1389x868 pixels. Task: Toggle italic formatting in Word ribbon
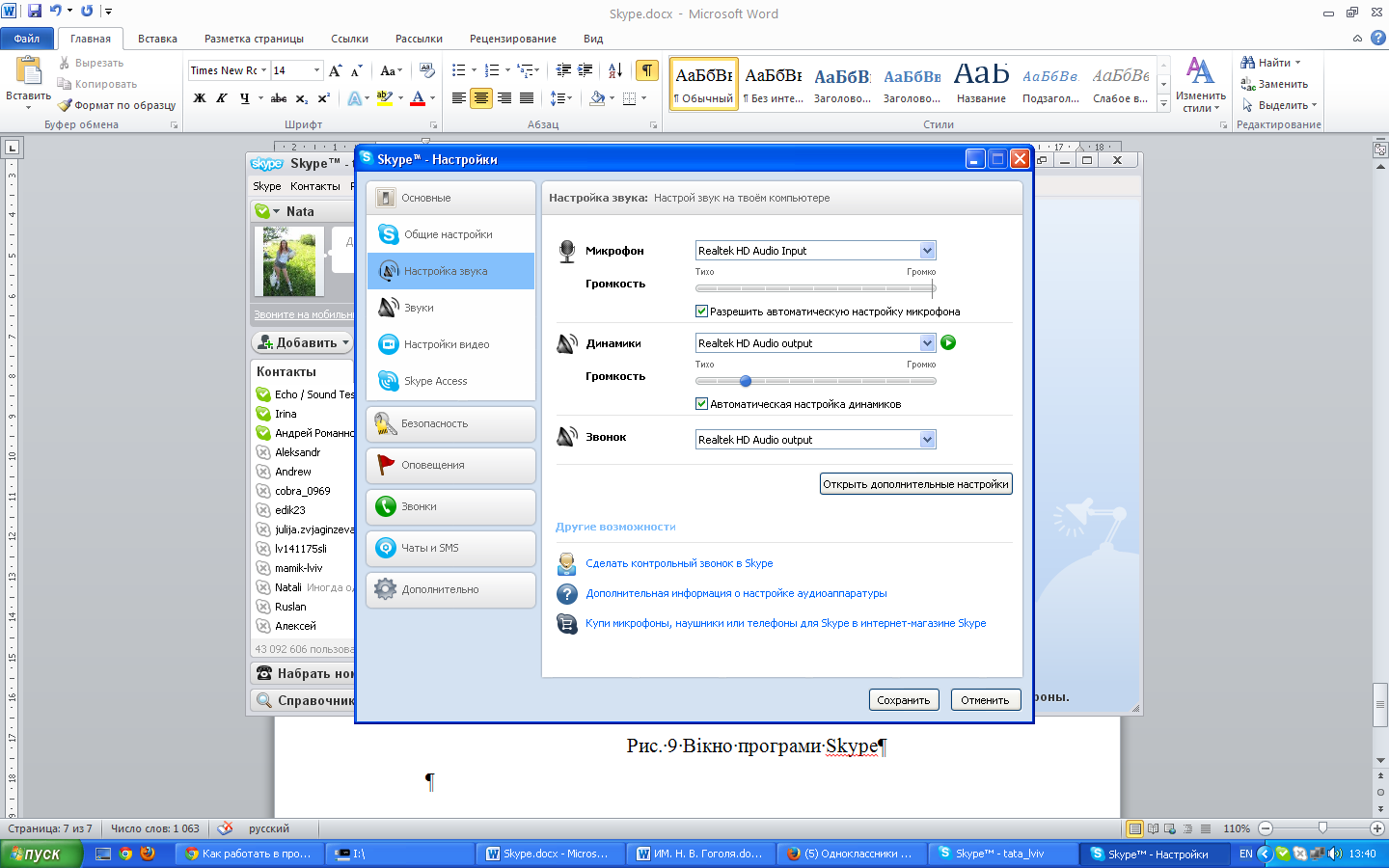pos(222,98)
